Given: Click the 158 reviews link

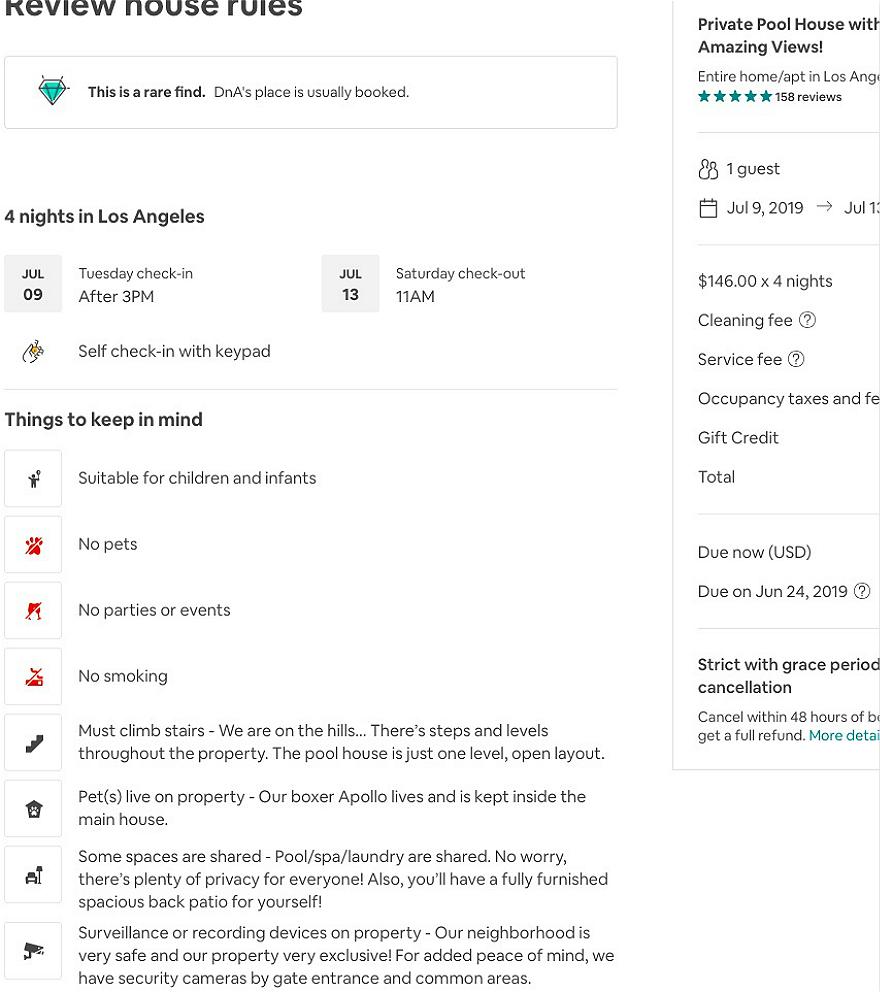Looking at the screenshot, I should pos(808,97).
